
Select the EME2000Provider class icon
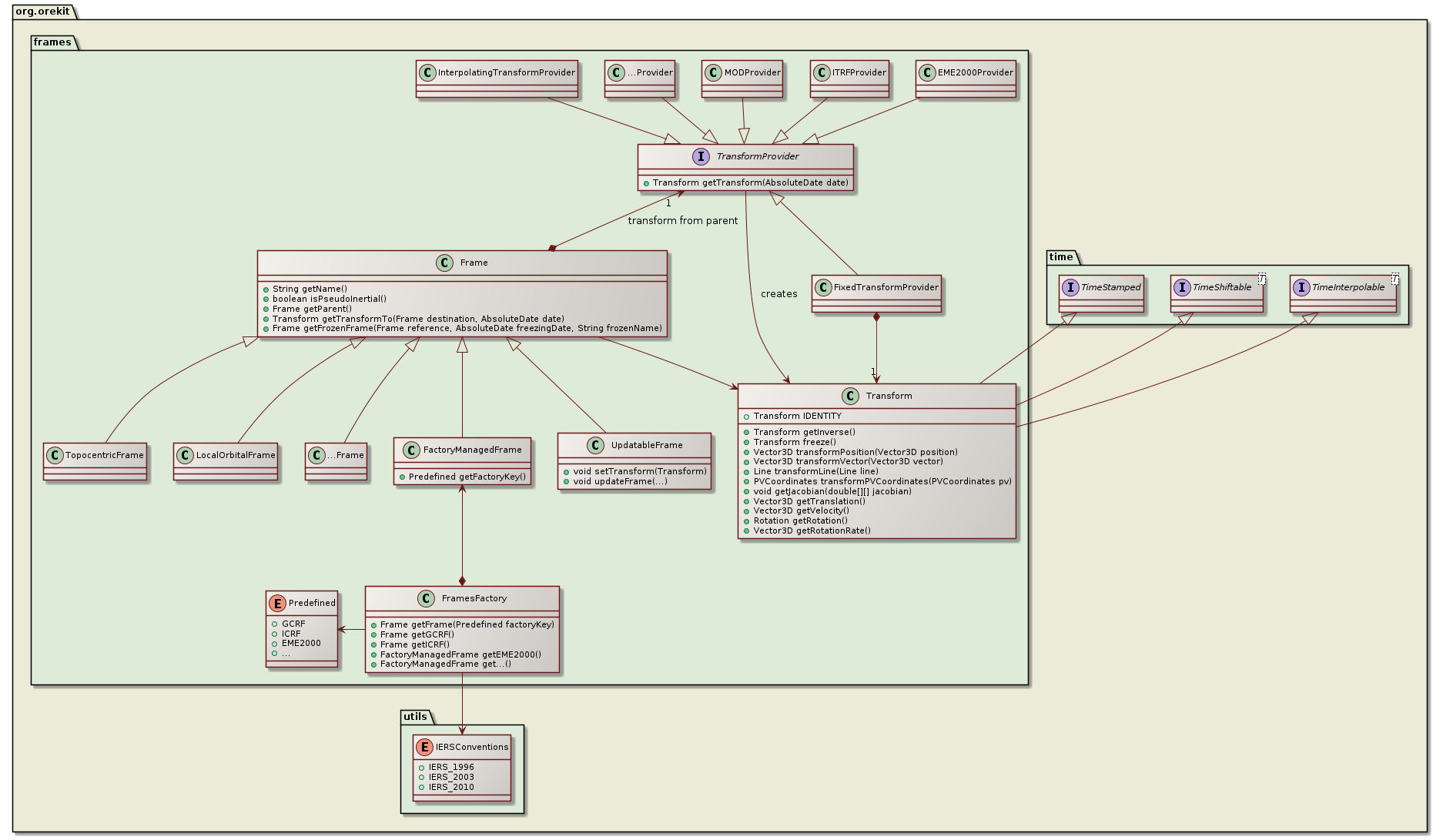click(926, 73)
